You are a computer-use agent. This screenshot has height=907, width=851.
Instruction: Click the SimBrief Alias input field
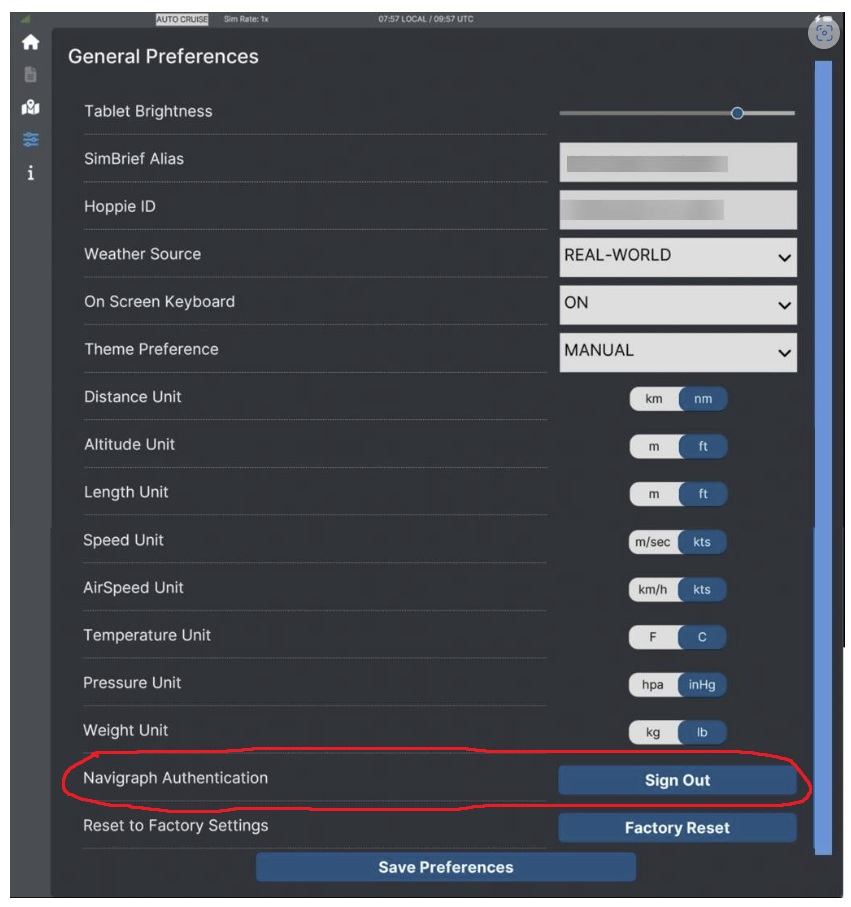pos(677,163)
